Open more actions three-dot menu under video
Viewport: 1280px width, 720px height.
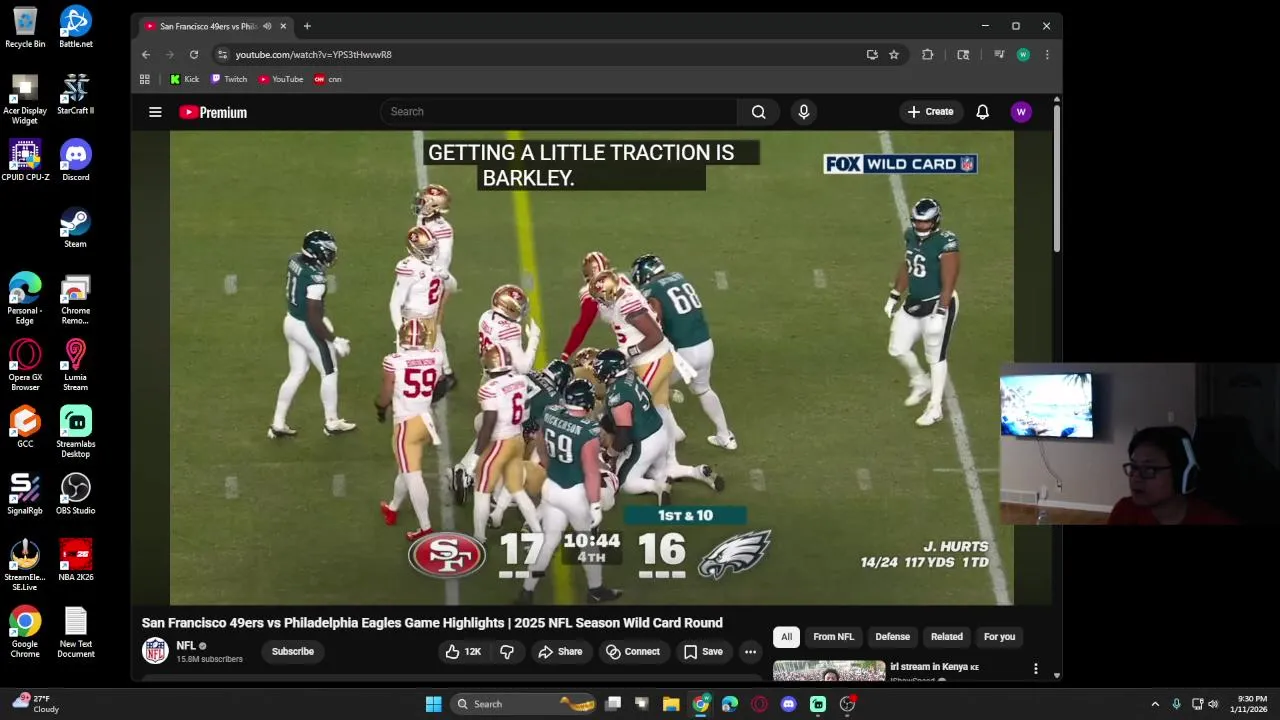coord(750,651)
